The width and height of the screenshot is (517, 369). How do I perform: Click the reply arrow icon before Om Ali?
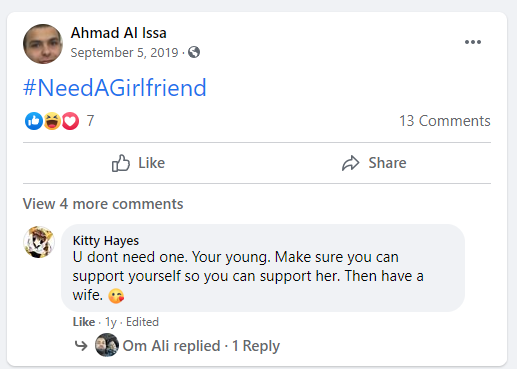click(81, 345)
